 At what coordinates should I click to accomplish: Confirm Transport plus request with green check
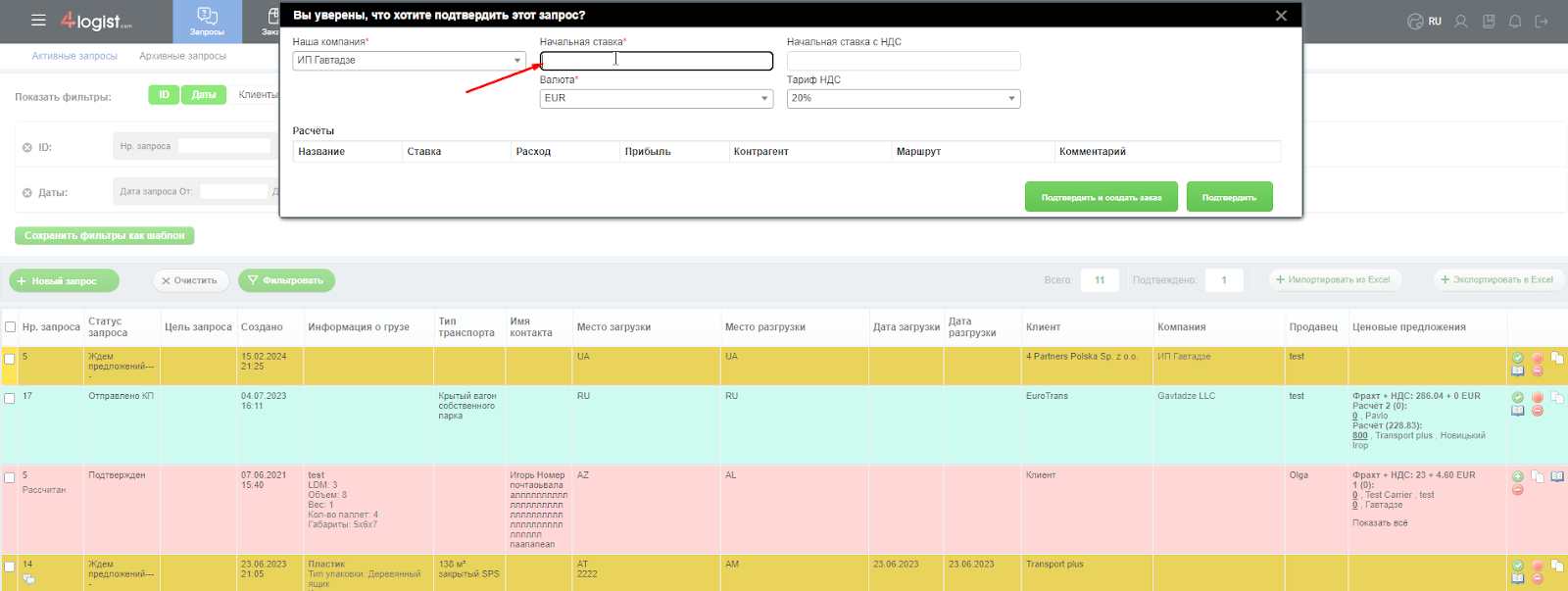(x=1517, y=566)
